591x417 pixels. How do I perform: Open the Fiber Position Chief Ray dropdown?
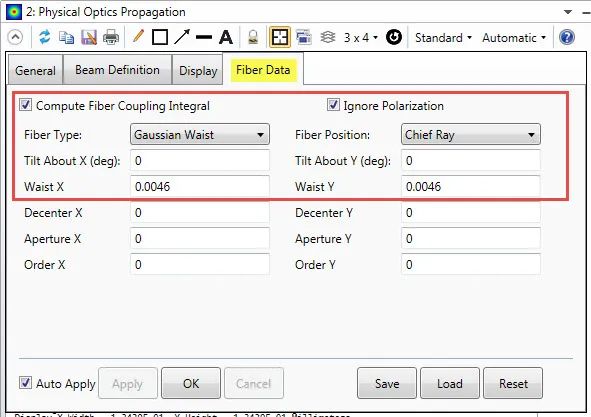pyautogui.click(x=471, y=134)
